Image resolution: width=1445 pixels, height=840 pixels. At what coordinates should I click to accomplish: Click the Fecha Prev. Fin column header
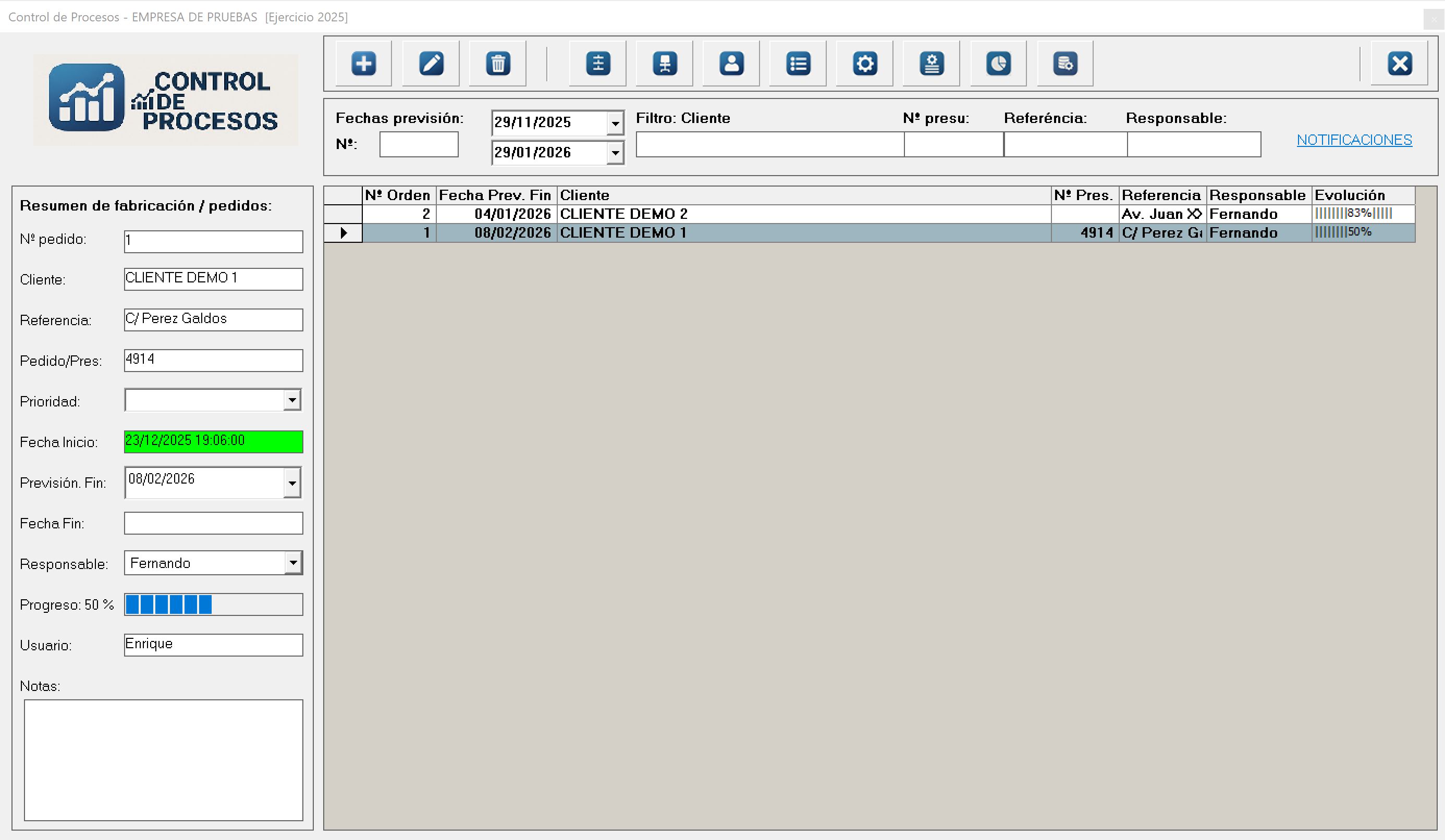point(495,195)
